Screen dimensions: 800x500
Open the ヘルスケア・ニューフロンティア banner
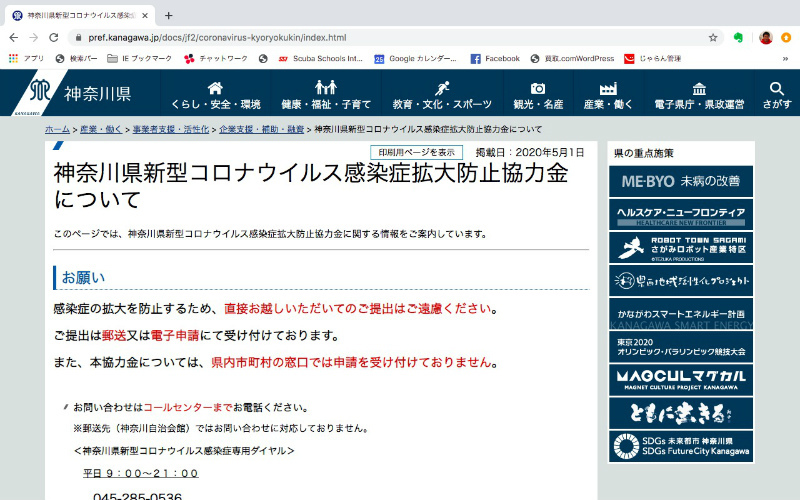(x=681, y=214)
